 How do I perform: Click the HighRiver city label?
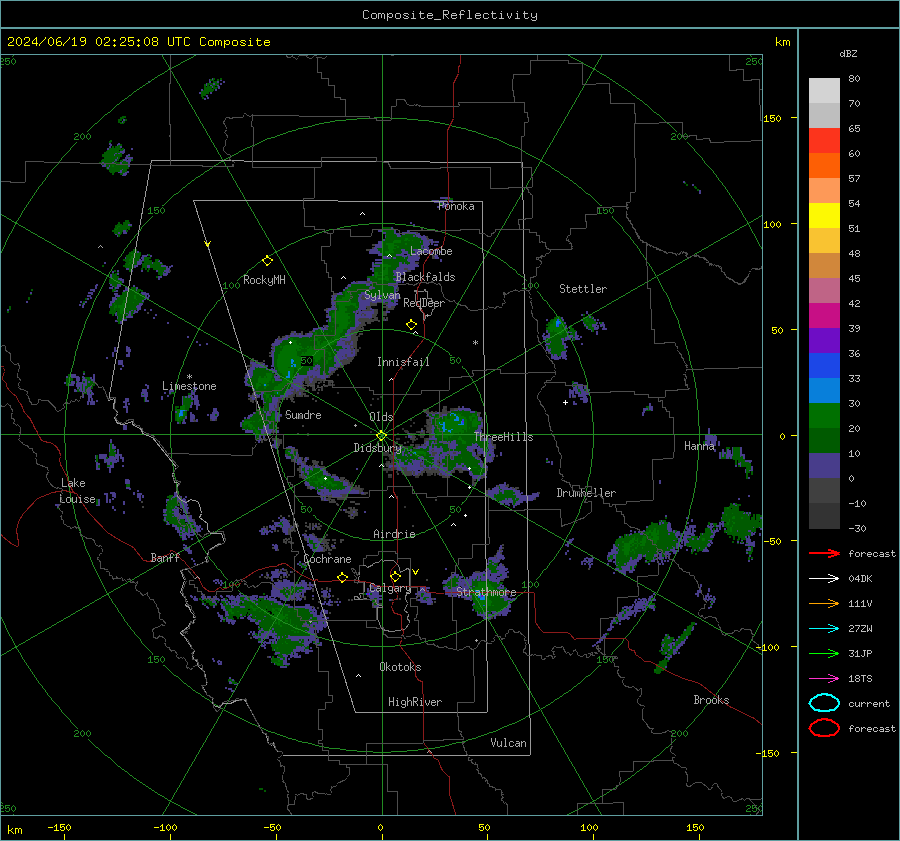415,702
